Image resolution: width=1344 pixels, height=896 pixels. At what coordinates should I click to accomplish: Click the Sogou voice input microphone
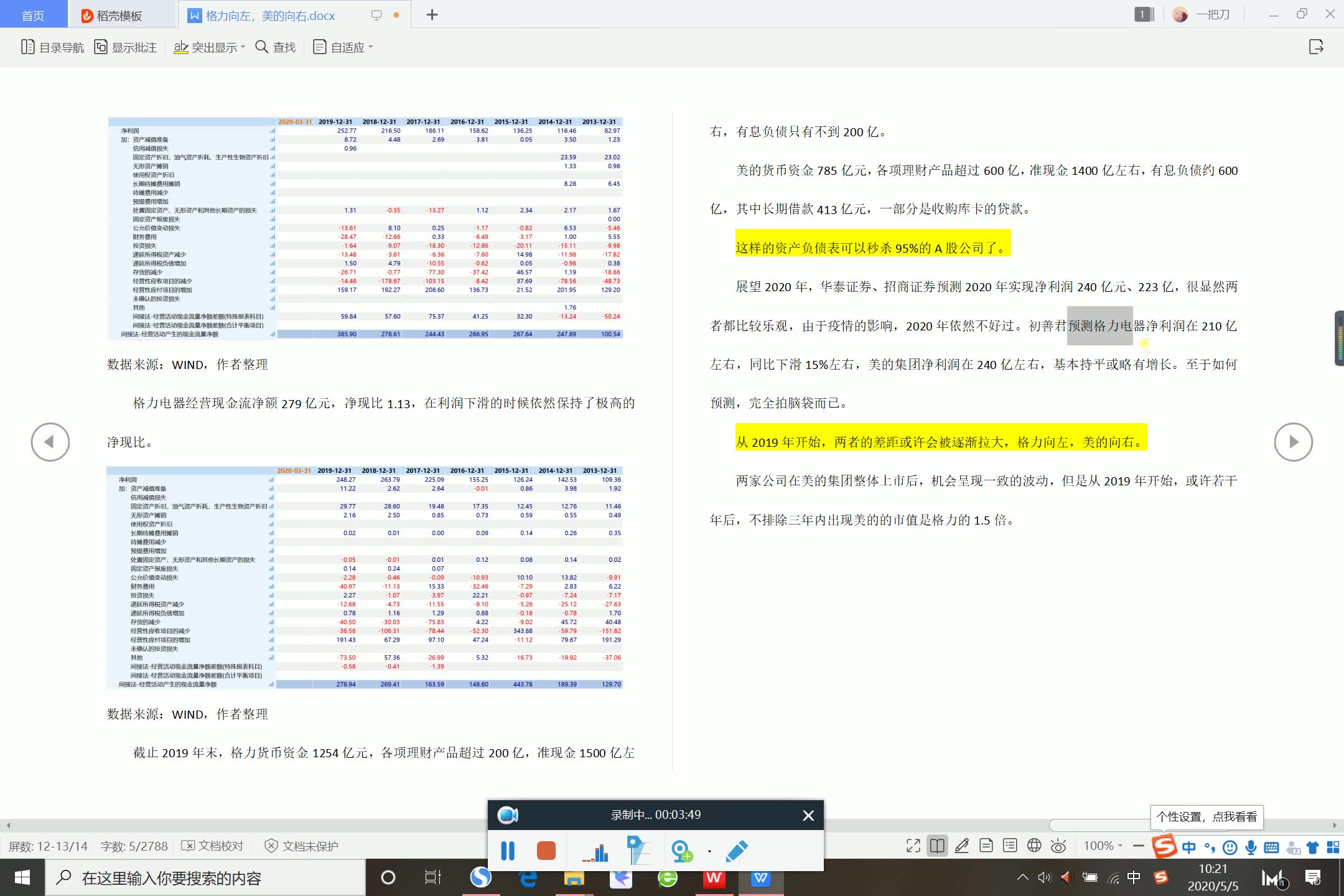point(1251,847)
